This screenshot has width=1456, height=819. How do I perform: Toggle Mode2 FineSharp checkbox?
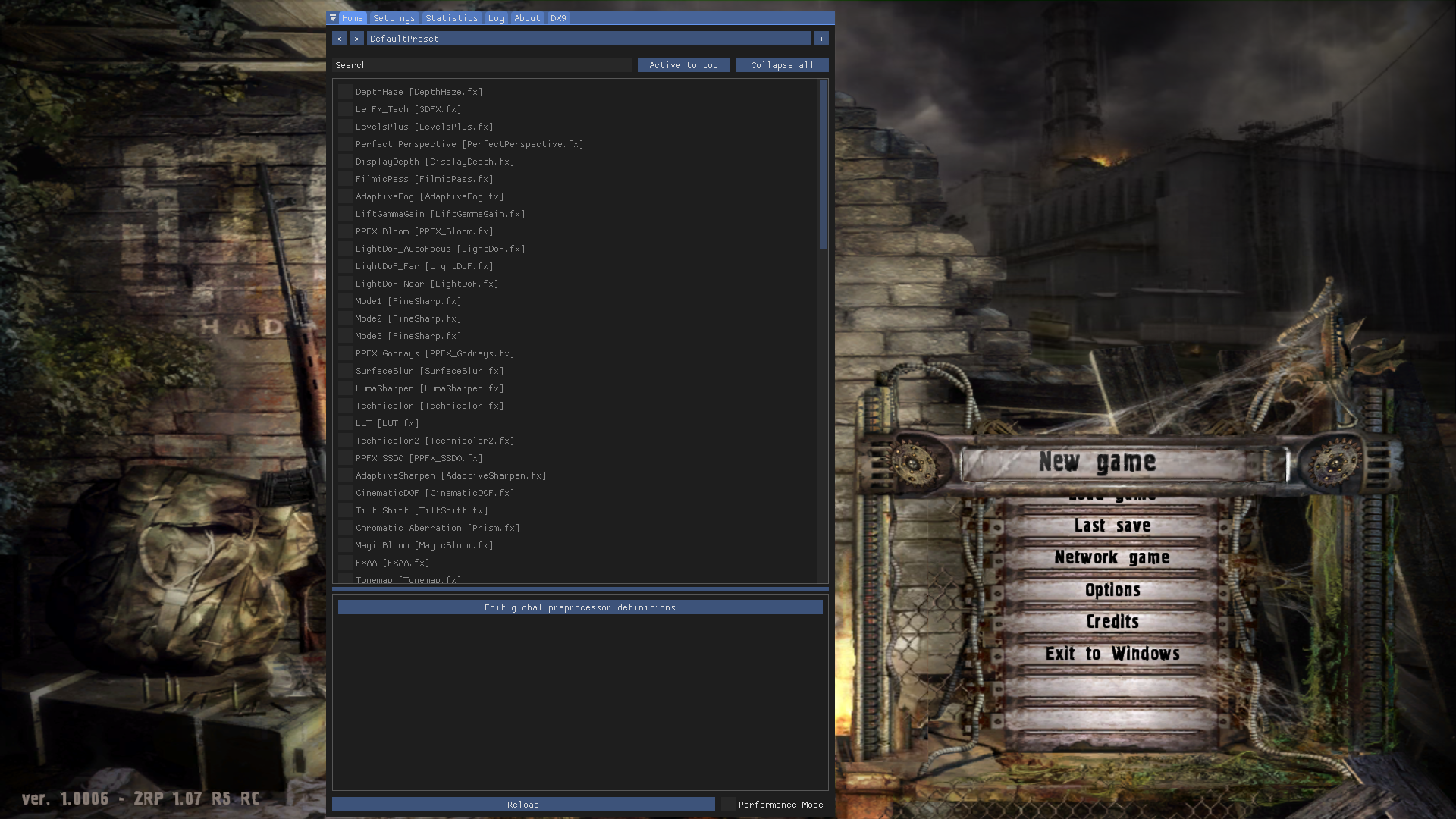pyautogui.click(x=345, y=318)
